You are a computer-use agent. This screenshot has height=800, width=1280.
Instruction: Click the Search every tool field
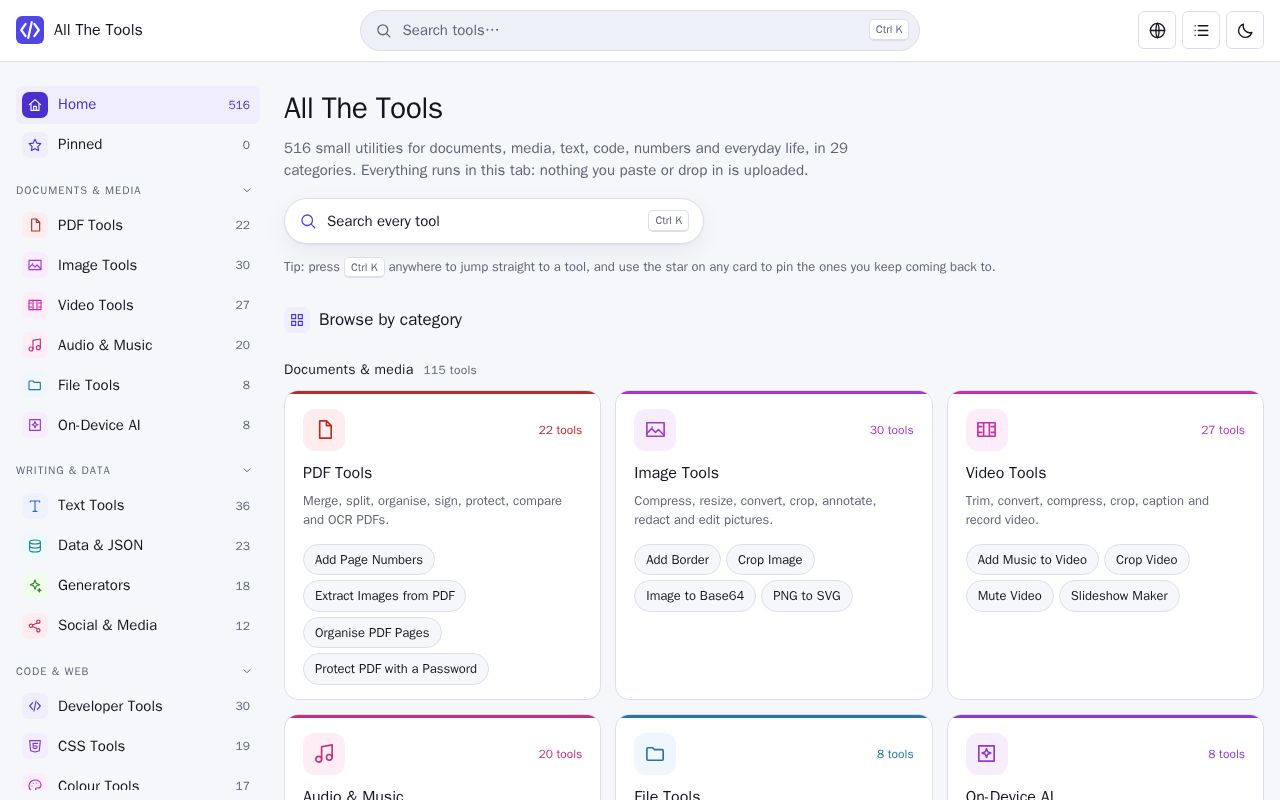point(494,221)
